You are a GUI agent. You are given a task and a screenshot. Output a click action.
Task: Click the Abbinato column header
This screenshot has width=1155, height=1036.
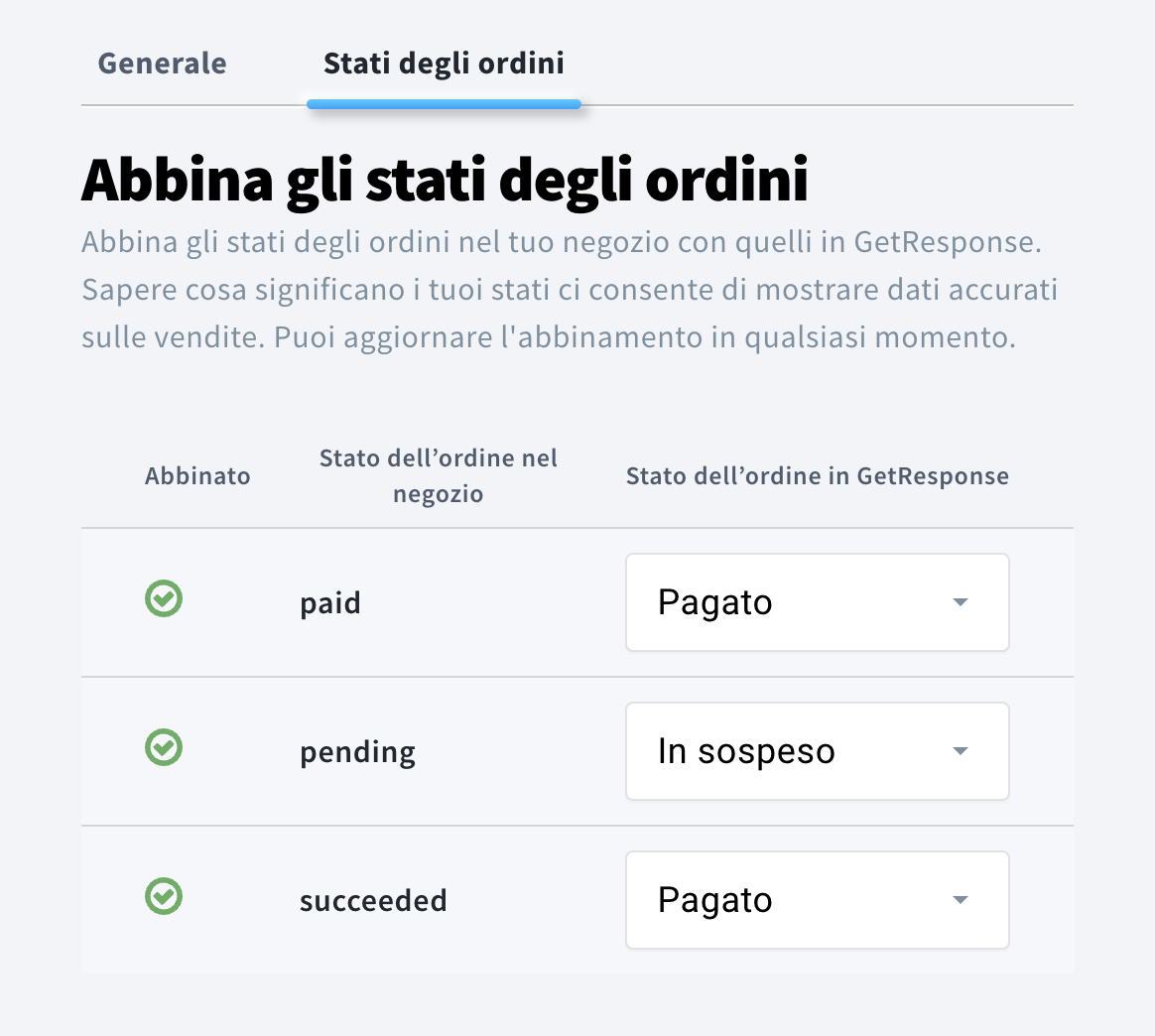pos(197,476)
